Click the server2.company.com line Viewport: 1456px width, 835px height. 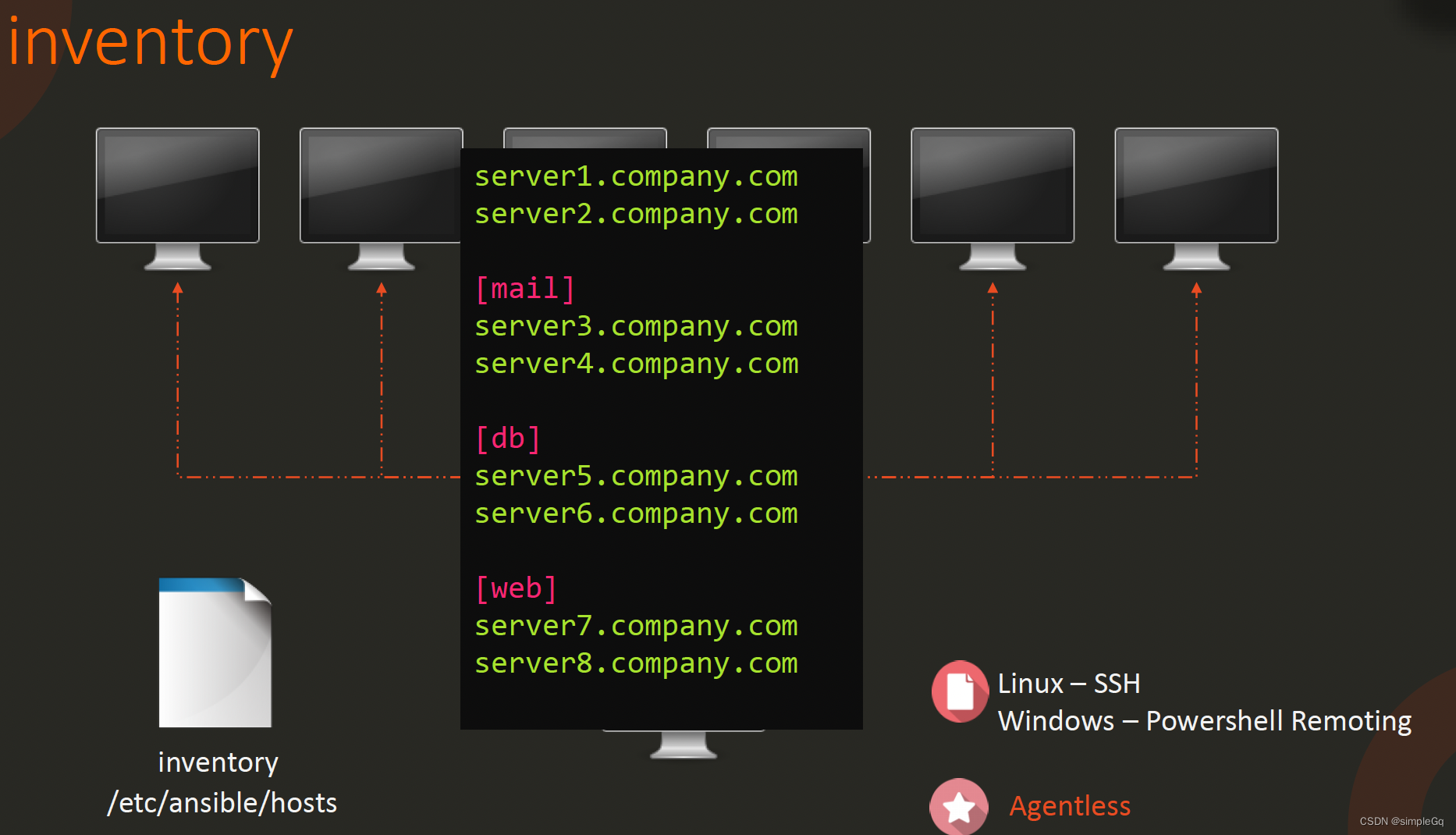click(x=636, y=214)
